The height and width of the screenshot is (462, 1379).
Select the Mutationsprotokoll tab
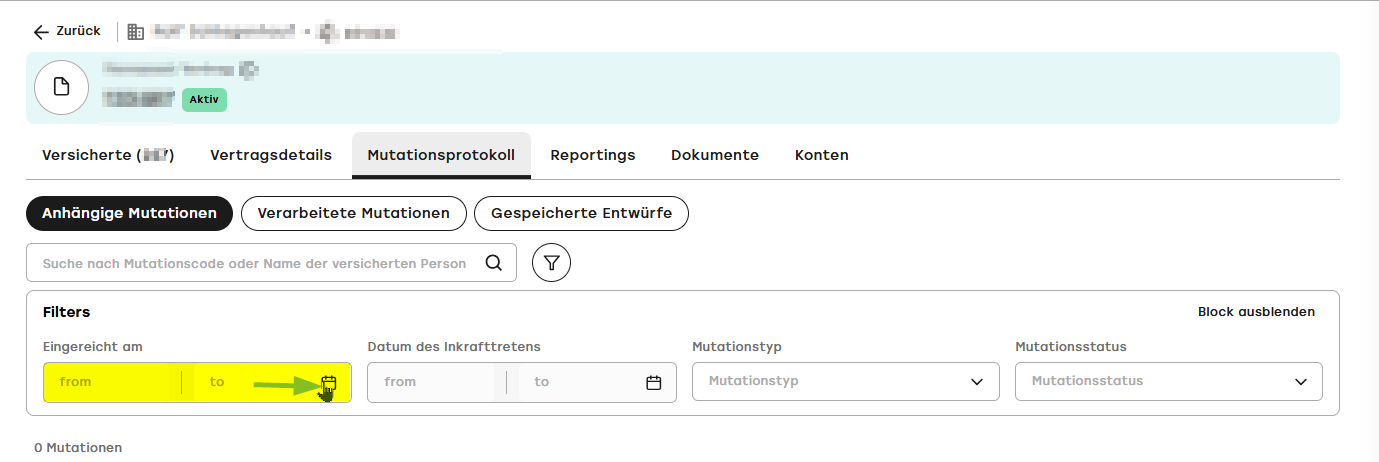[x=441, y=155]
